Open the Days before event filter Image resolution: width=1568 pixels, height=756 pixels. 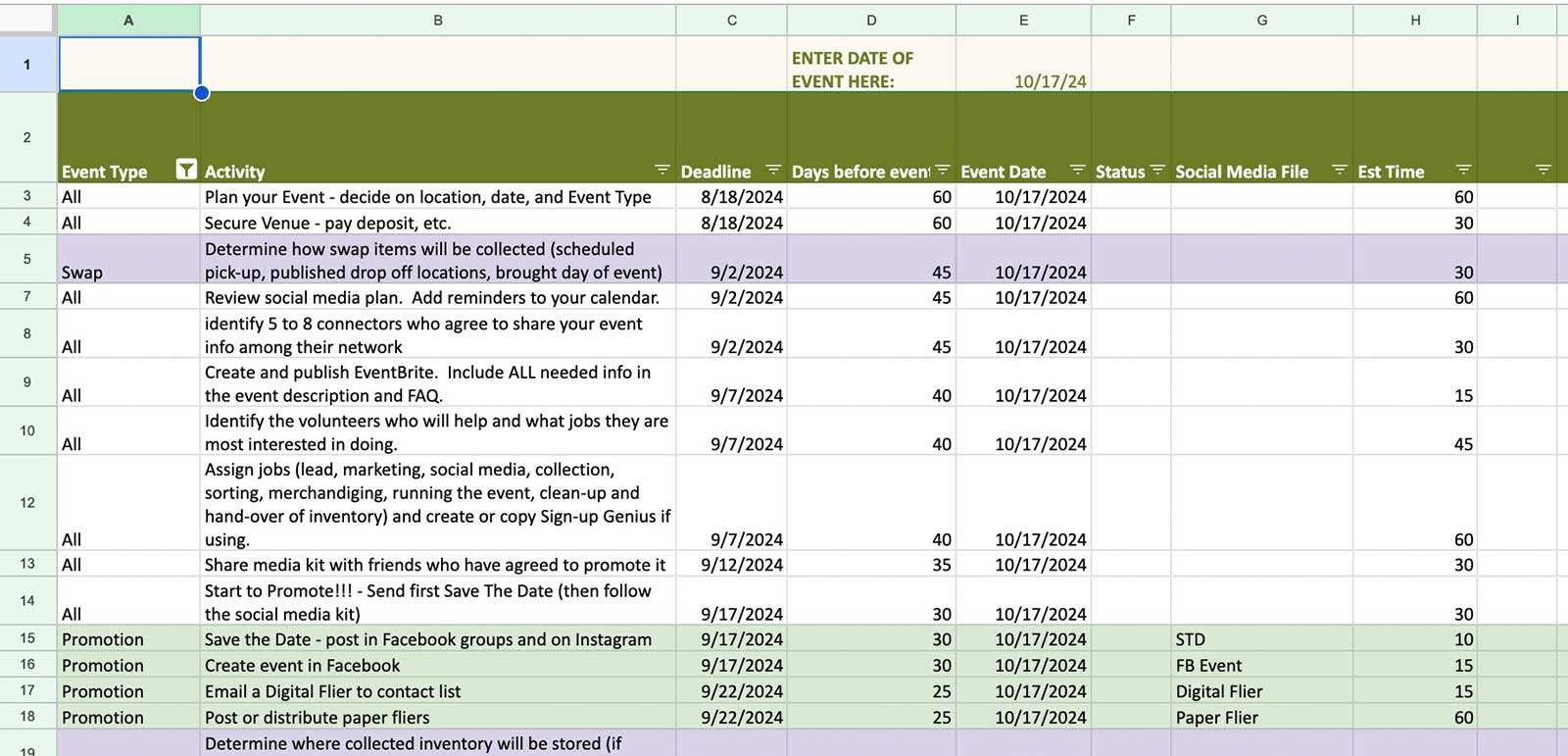tap(943, 170)
